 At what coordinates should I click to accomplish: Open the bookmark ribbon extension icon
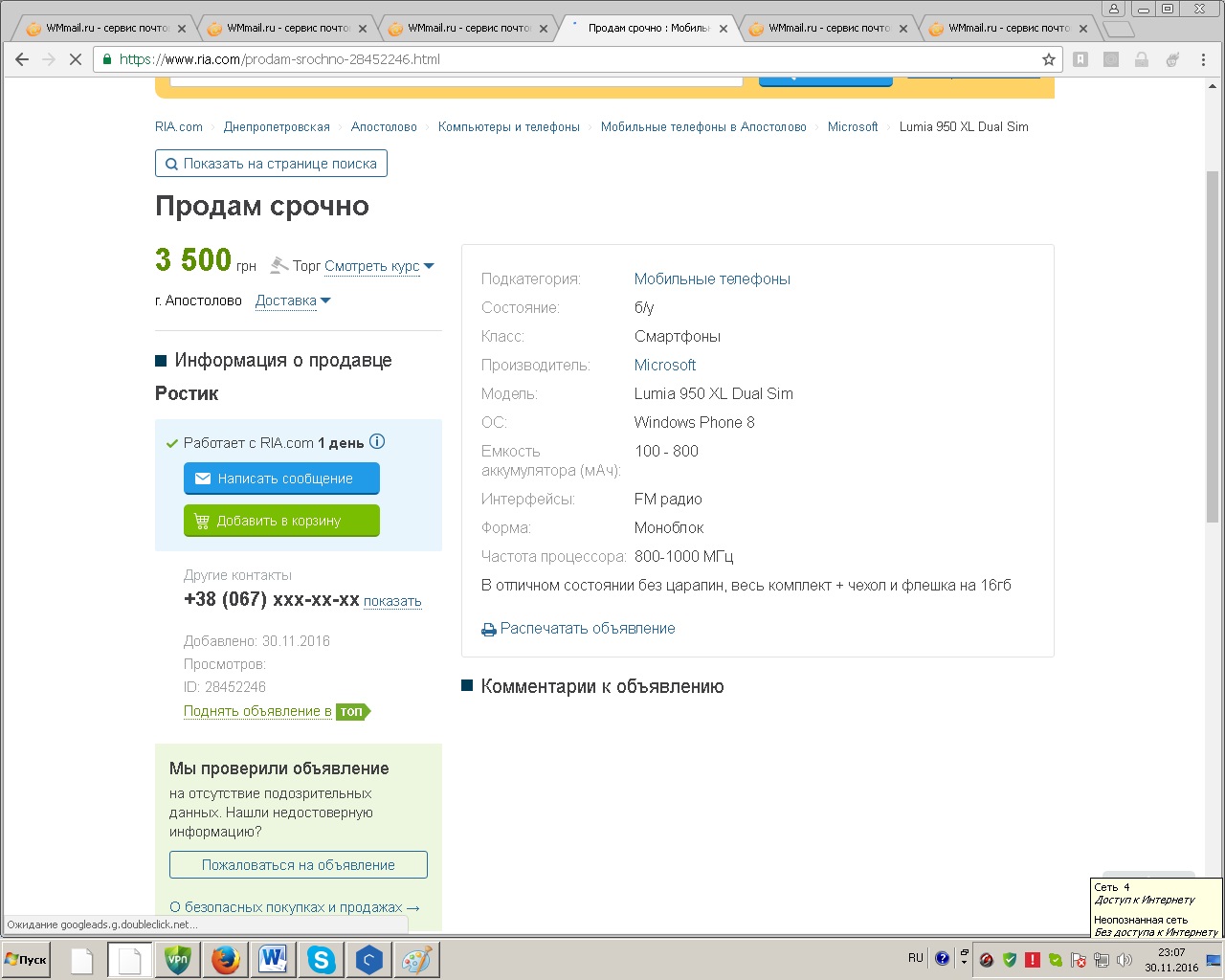[1080, 59]
